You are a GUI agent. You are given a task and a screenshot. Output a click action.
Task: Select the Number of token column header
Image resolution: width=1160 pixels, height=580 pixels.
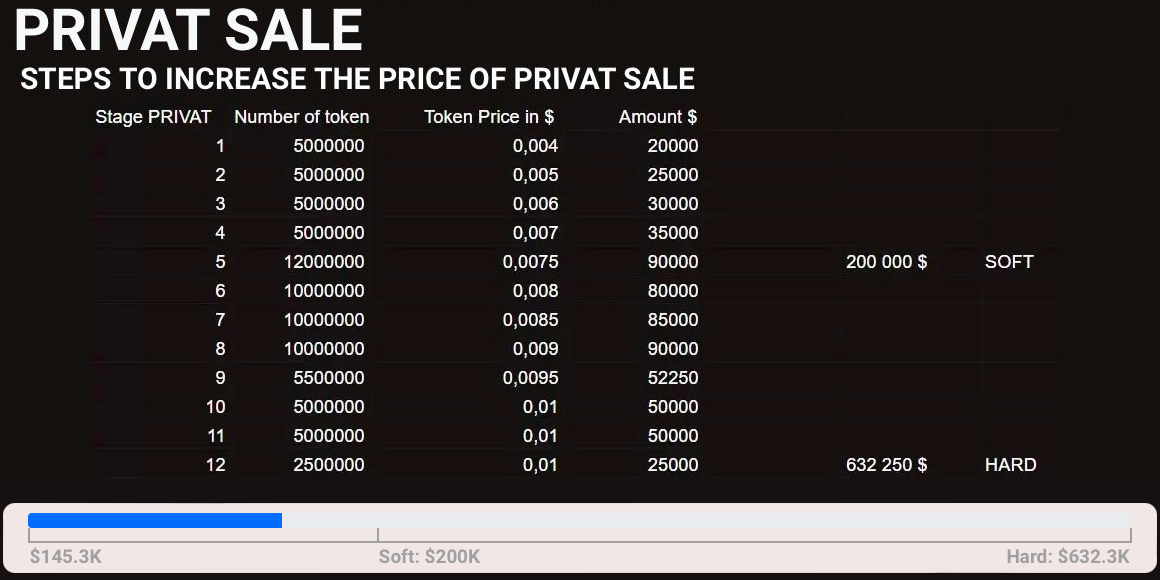(301, 117)
